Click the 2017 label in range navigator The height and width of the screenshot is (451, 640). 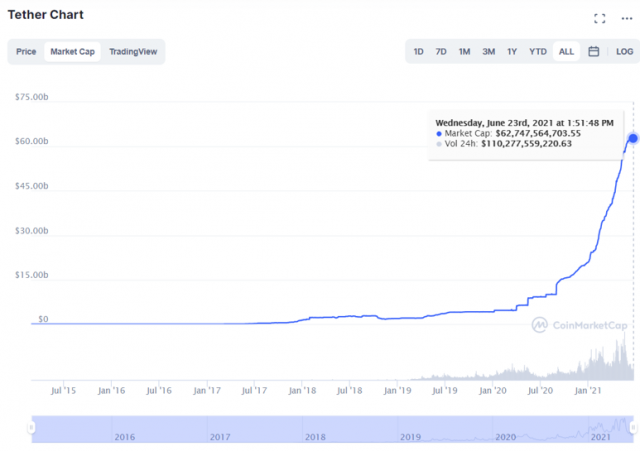220,437
